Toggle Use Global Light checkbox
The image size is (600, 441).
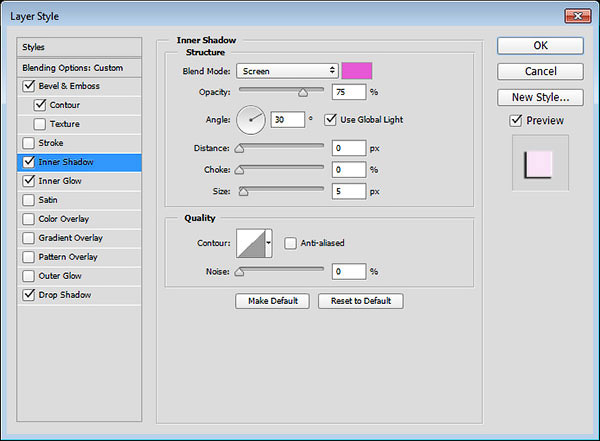(330, 119)
